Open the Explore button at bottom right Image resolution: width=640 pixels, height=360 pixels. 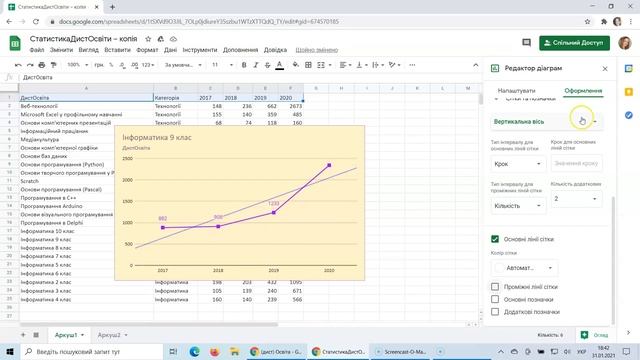click(594, 335)
